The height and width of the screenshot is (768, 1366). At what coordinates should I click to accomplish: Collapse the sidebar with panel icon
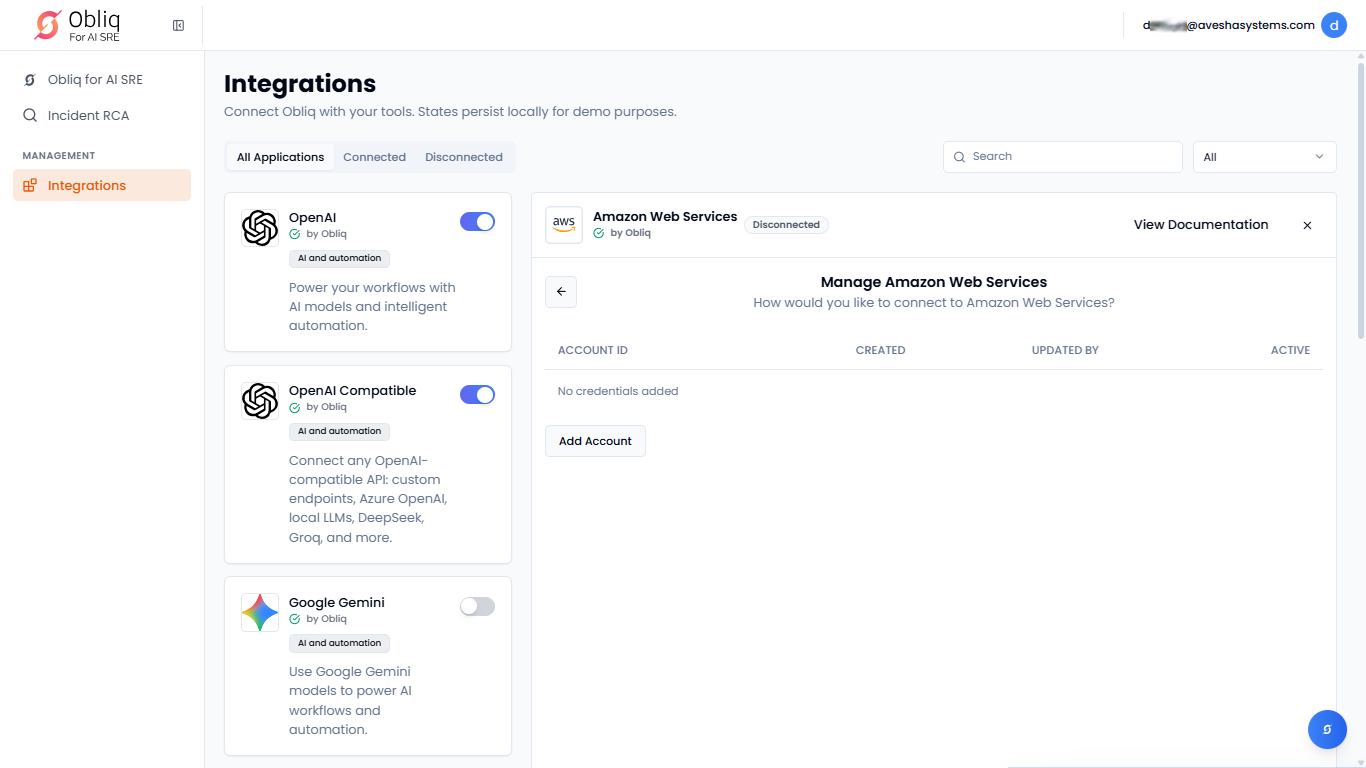coord(178,25)
